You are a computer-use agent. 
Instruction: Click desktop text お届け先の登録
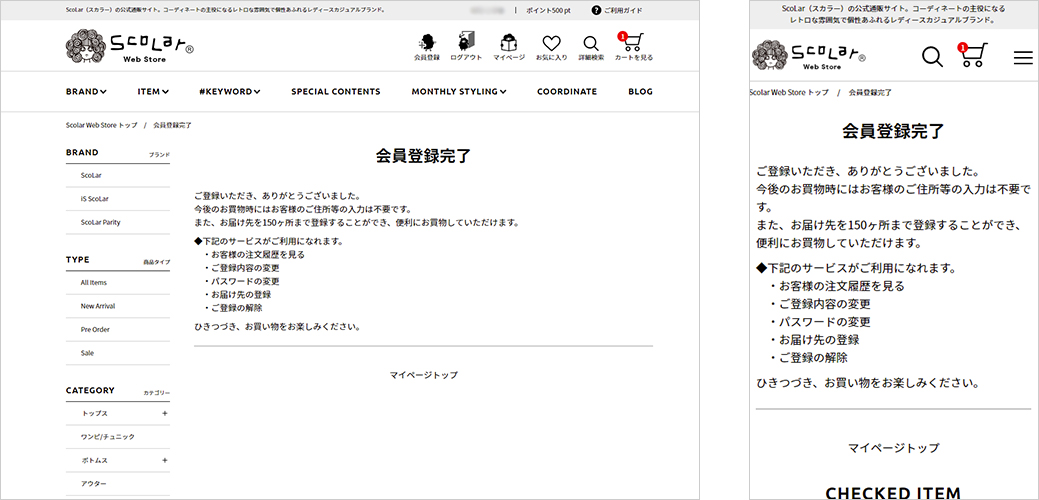click(x=241, y=295)
